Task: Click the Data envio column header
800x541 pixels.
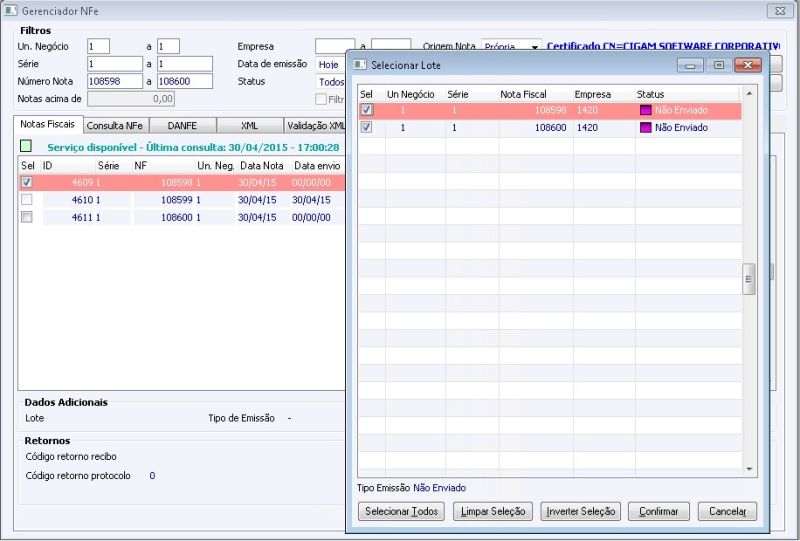Action: [317, 165]
